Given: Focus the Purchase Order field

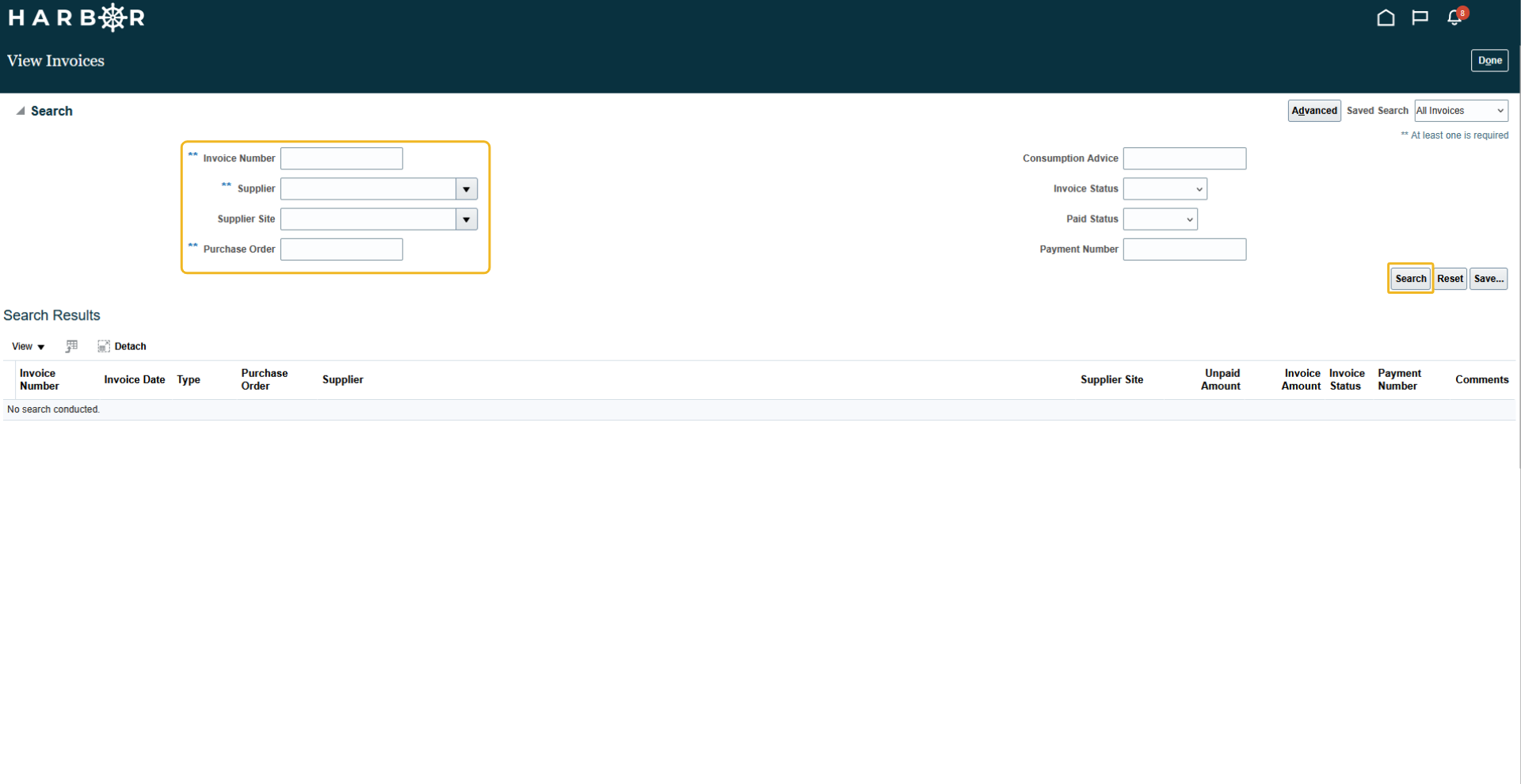Looking at the screenshot, I should pyautogui.click(x=341, y=249).
